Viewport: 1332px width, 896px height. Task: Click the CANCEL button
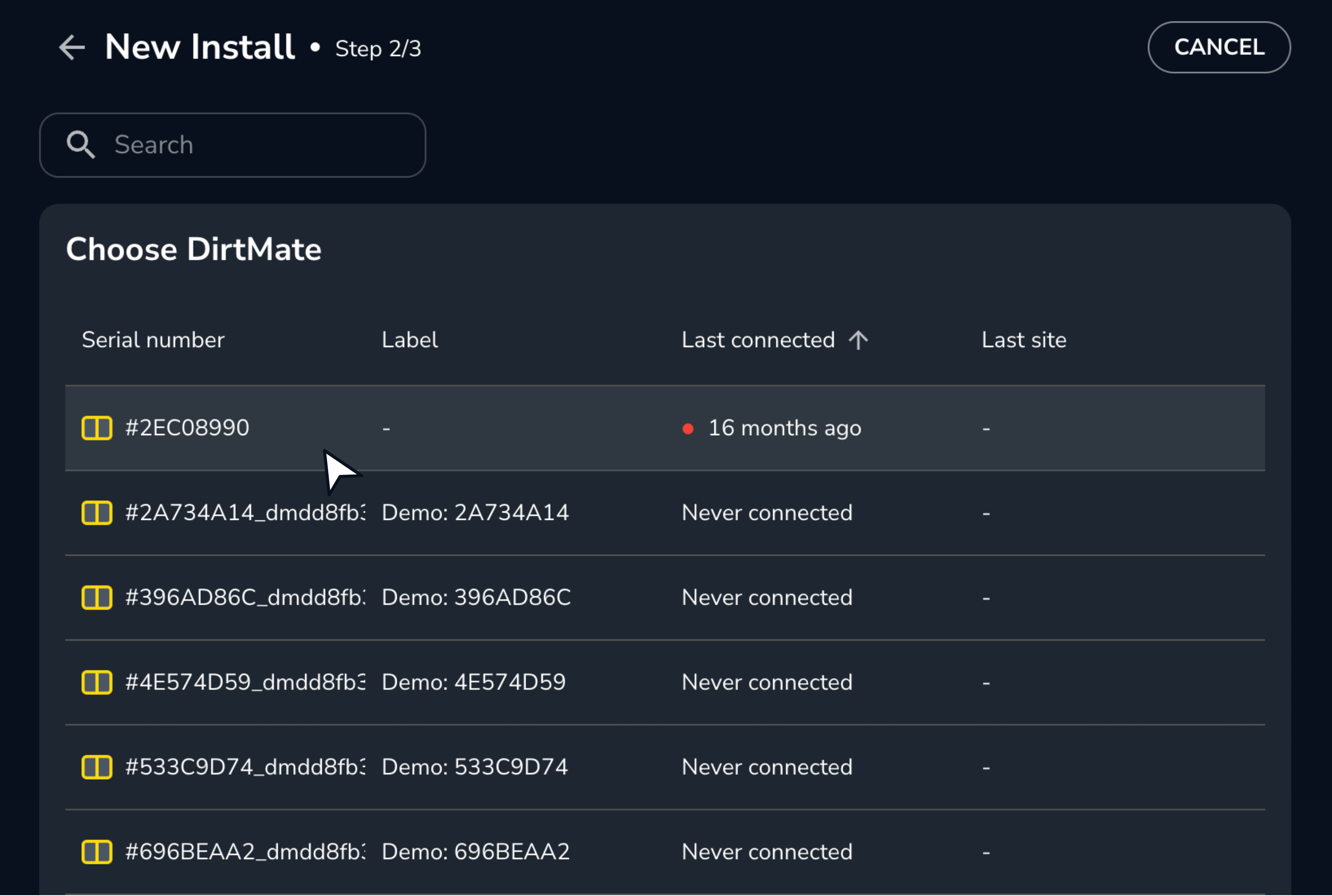1219,47
